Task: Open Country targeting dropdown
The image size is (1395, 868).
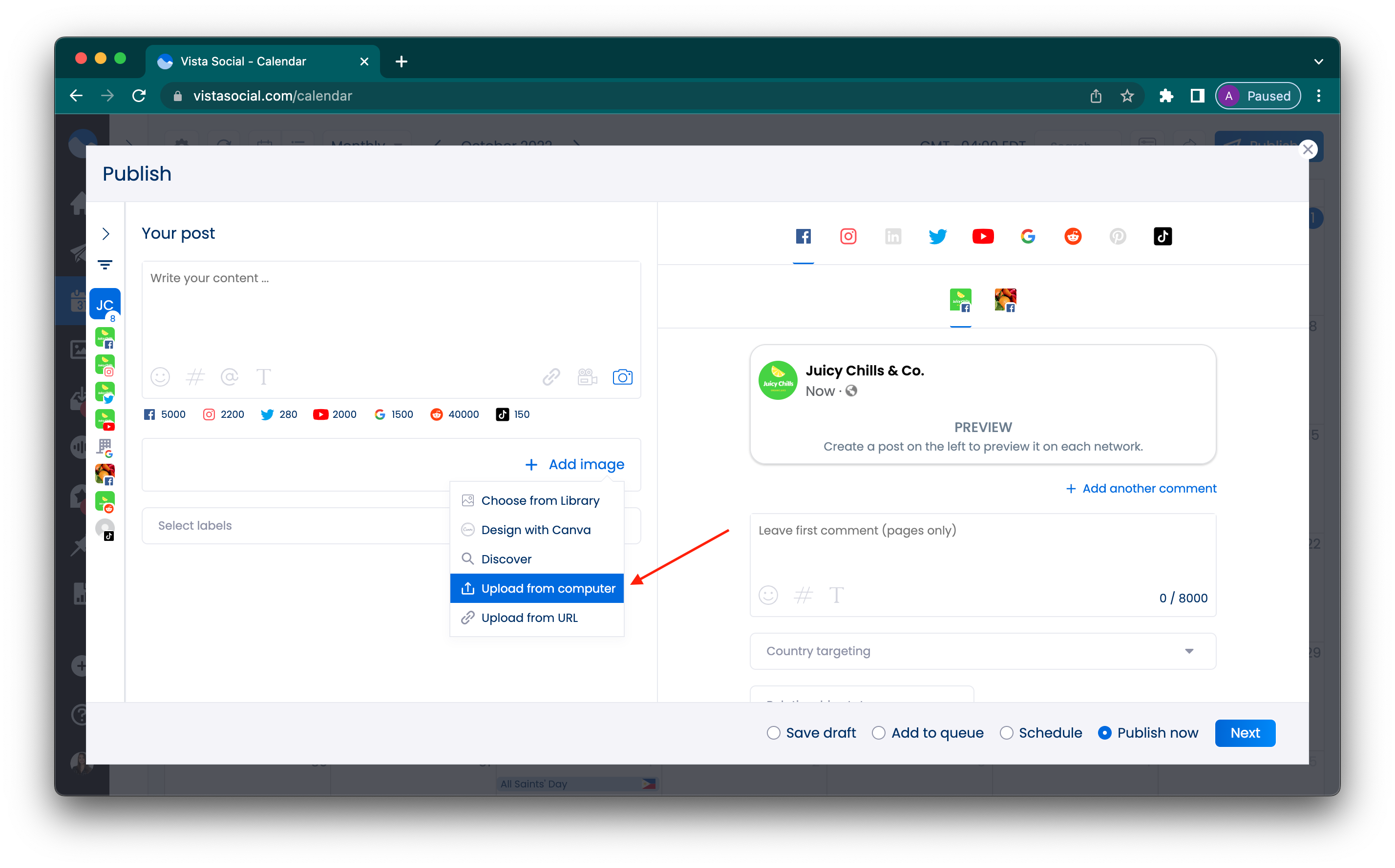Action: [983, 651]
